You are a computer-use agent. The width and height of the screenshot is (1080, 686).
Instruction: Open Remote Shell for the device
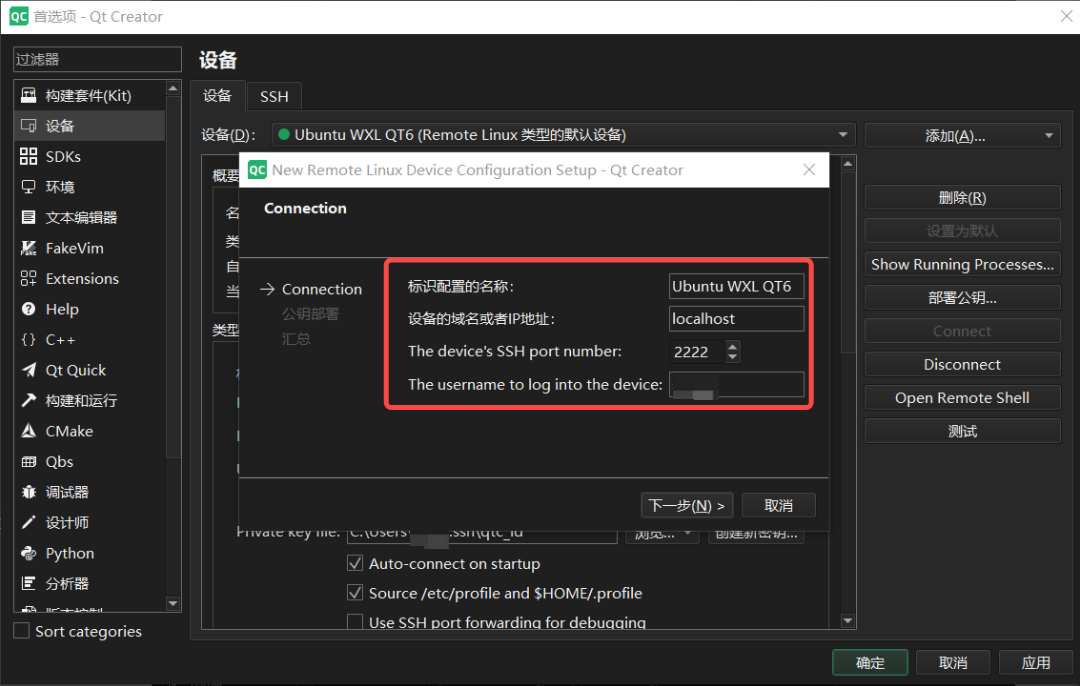pos(962,397)
